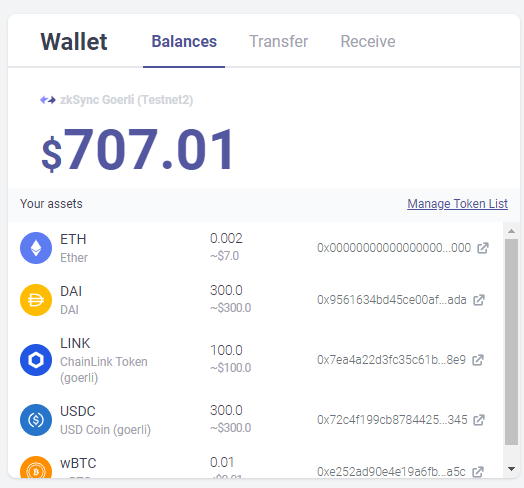Click the ~$7.0 ETH value
Viewport: 524px width, 488px height.
tap(224, 256)
